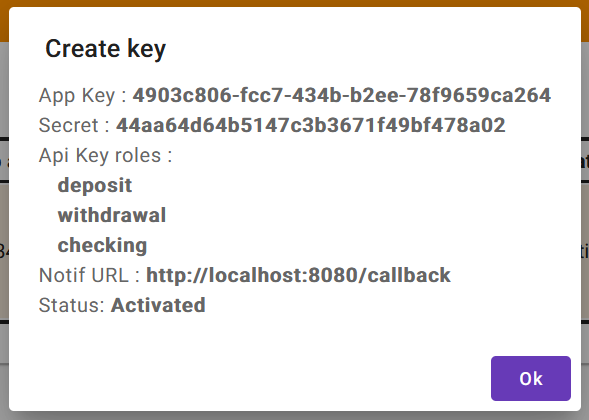Open the http://localhost:8080/callback URL
This screenshot has width=589, height=420.
[x=298, y=275]
